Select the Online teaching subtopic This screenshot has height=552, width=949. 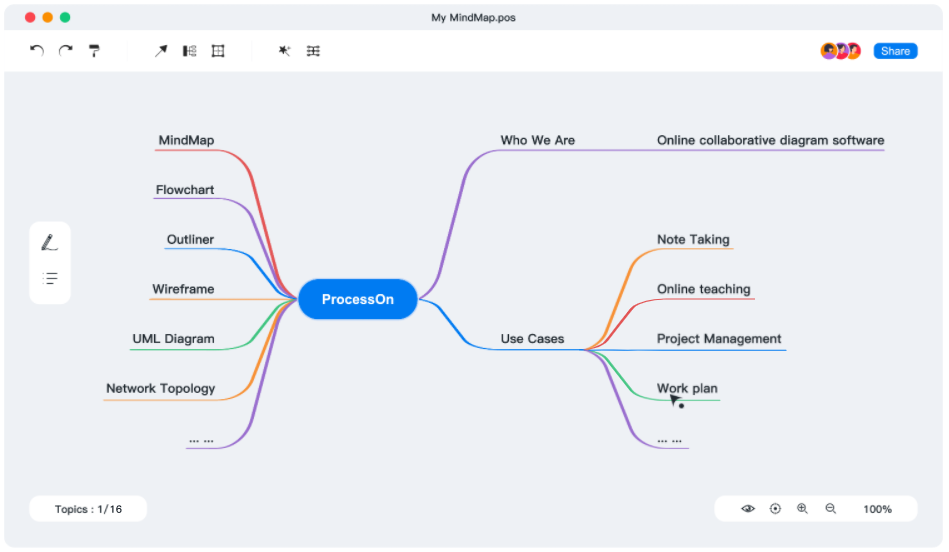pos(703,289)
